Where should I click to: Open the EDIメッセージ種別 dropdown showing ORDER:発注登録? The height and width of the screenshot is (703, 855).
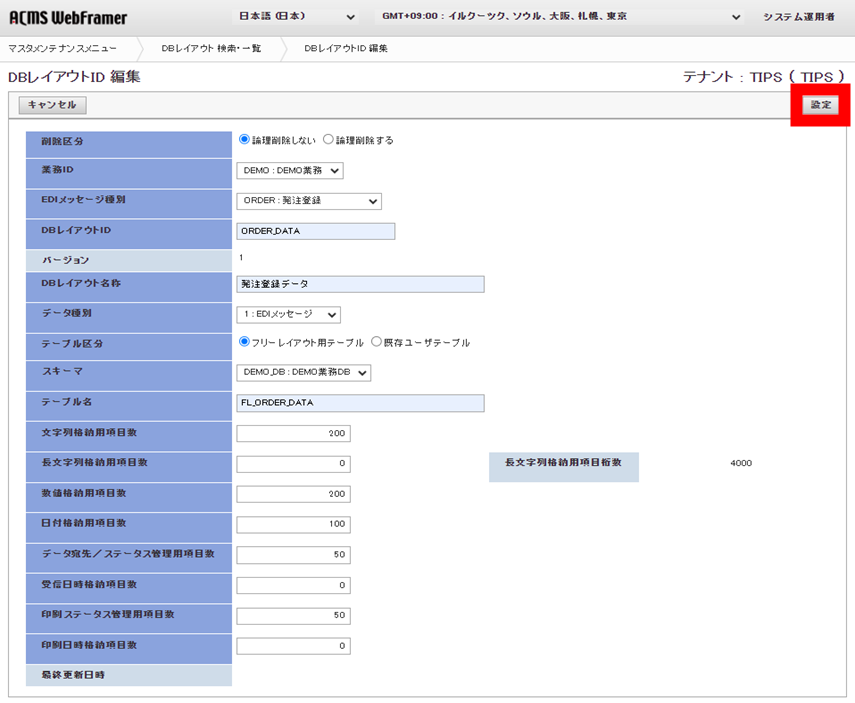click(x=310, y=201)
